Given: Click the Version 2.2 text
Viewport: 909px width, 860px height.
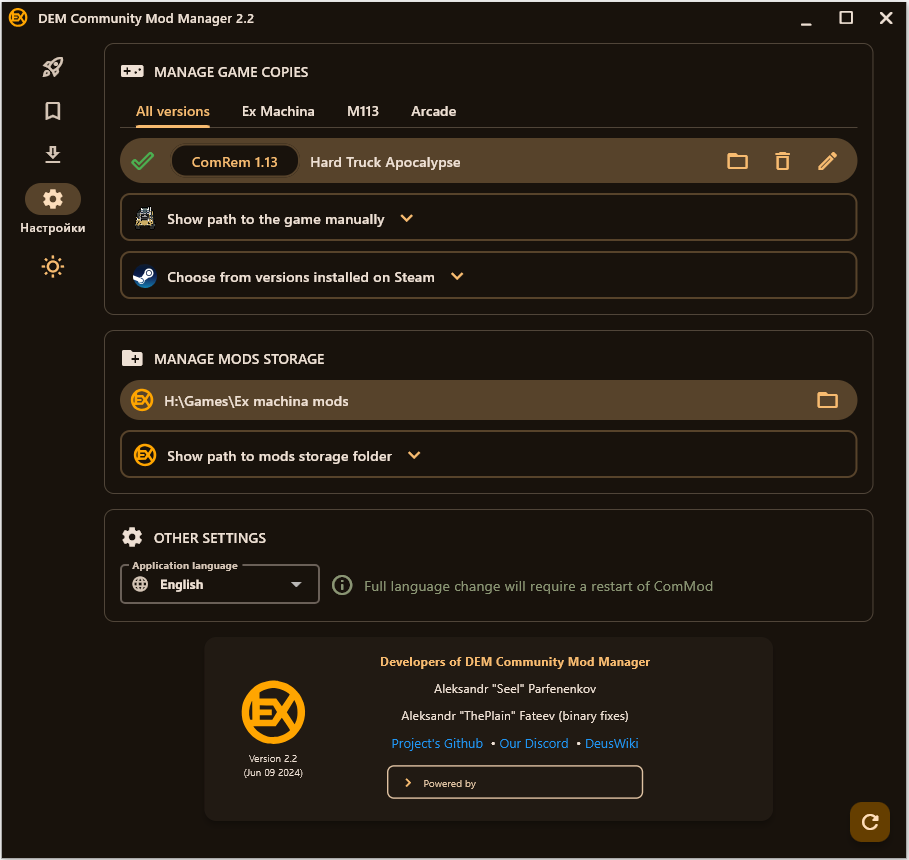Looking at the screenshot, I should [x=273, y=759].
